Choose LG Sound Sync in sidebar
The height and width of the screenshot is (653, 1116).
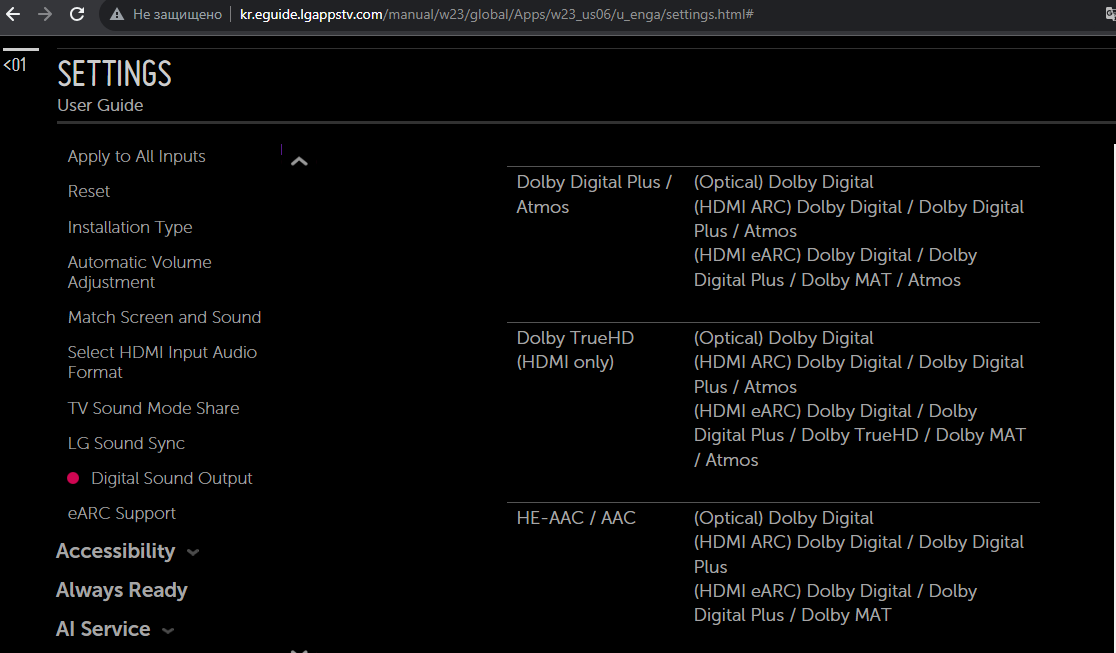pyautogui.click(x=126, y=443)
